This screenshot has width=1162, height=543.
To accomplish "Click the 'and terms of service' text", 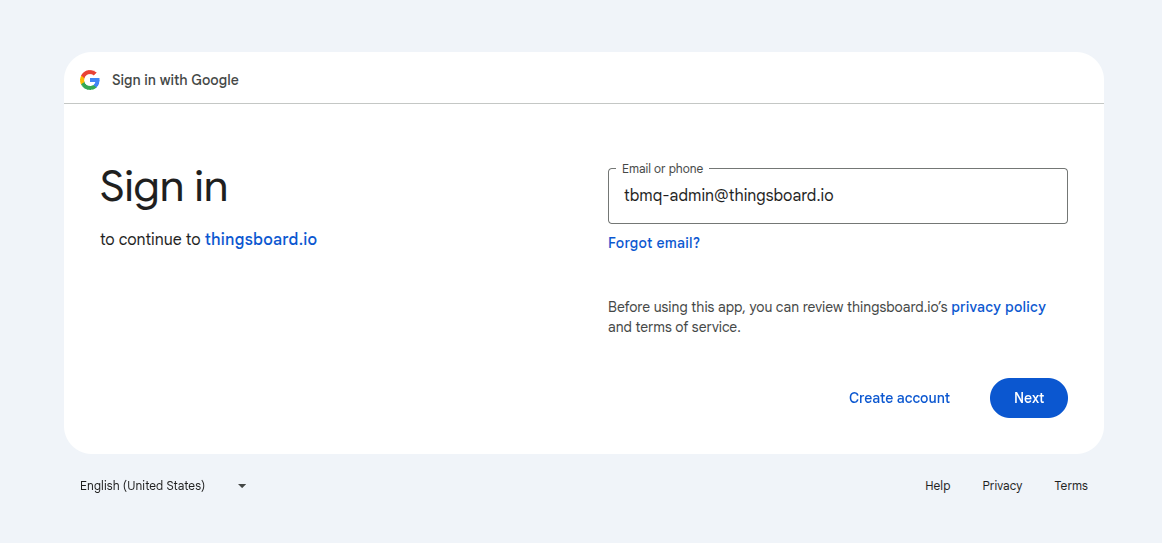I will tap(674, 327).
